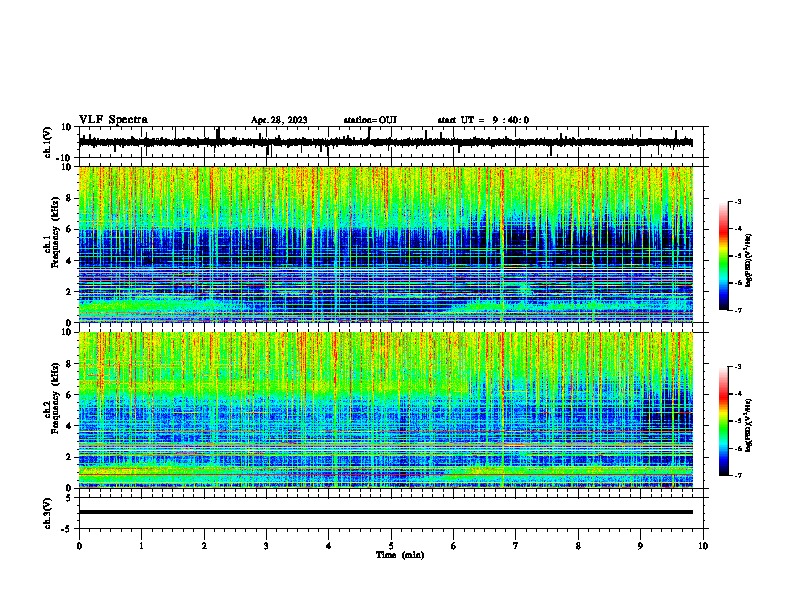Click time axis tick label "4"
The image size is (792, 612).
pyautogui.click(x=329, y=546)
